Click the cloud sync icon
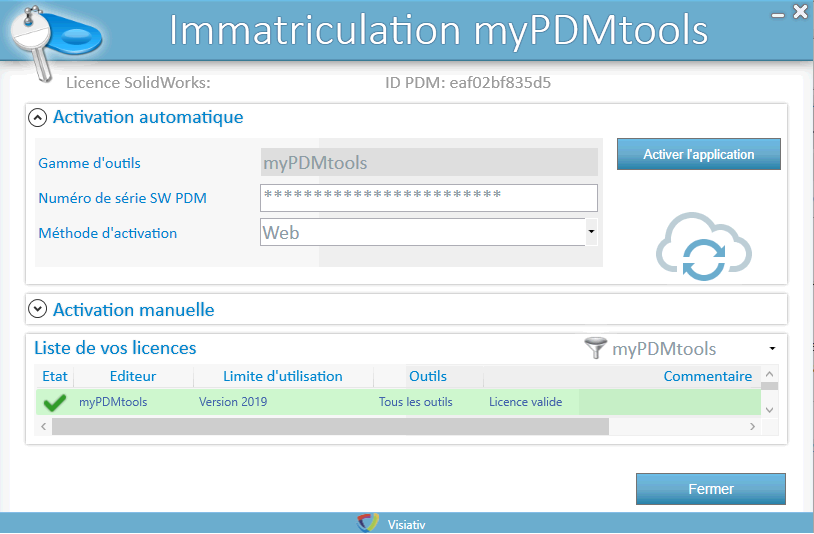 (x=703, y=248)
